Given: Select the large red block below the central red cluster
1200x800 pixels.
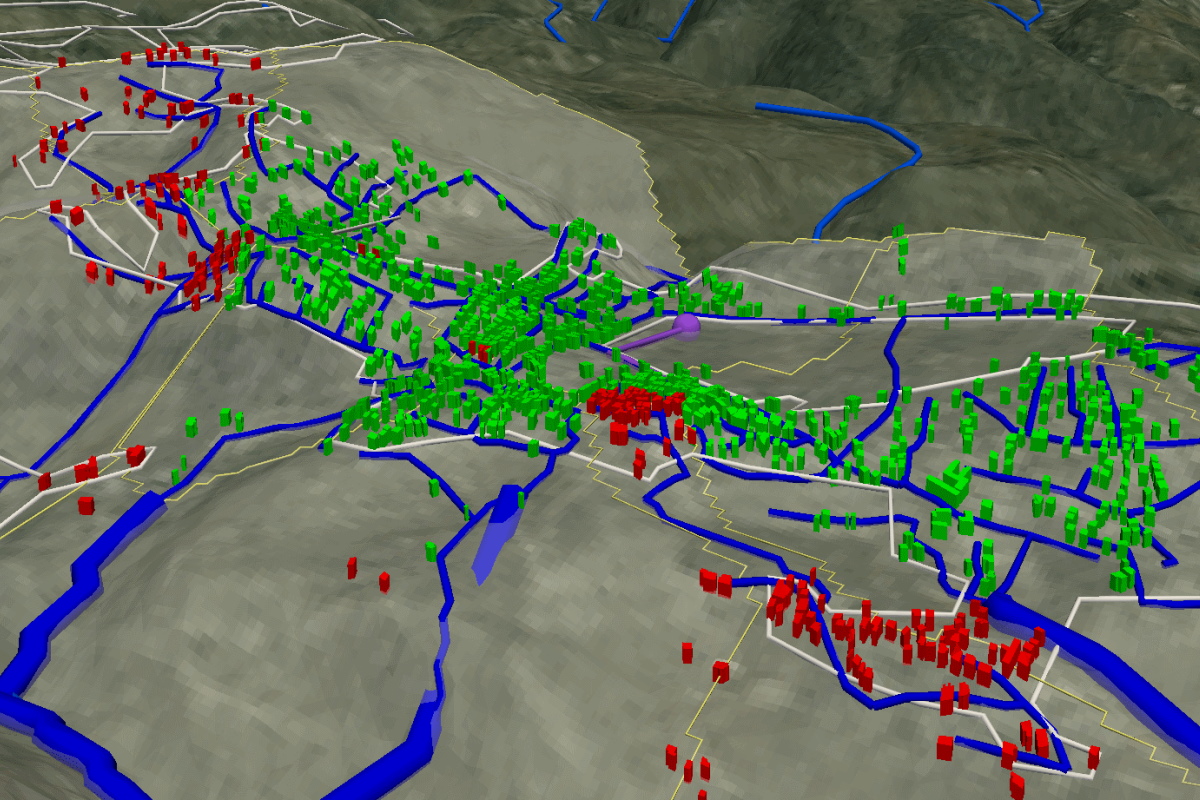Looking at the screenshot, I should [x=619, y=433].
